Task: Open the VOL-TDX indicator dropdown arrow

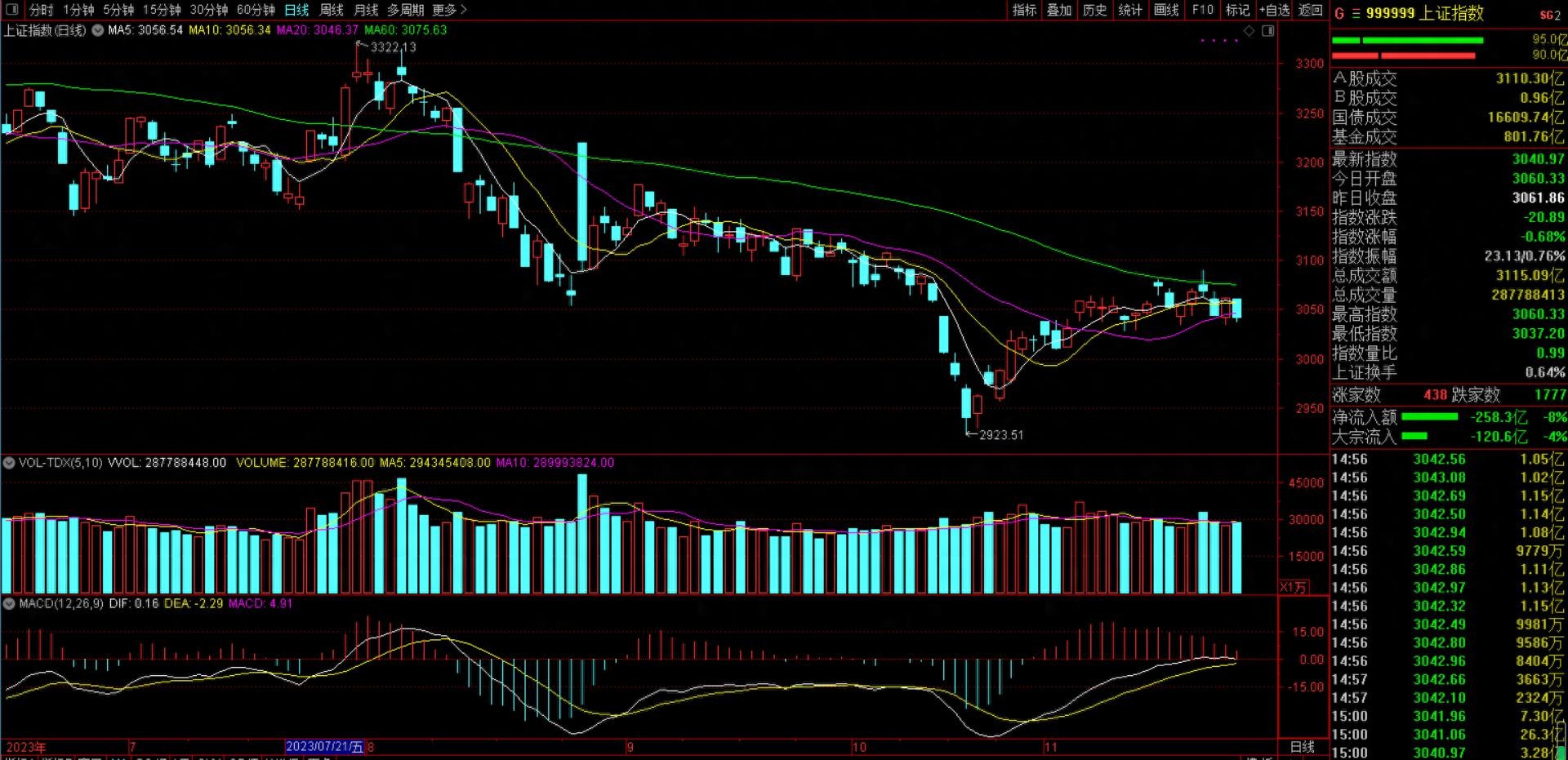Action: click(x=9, y=463)
